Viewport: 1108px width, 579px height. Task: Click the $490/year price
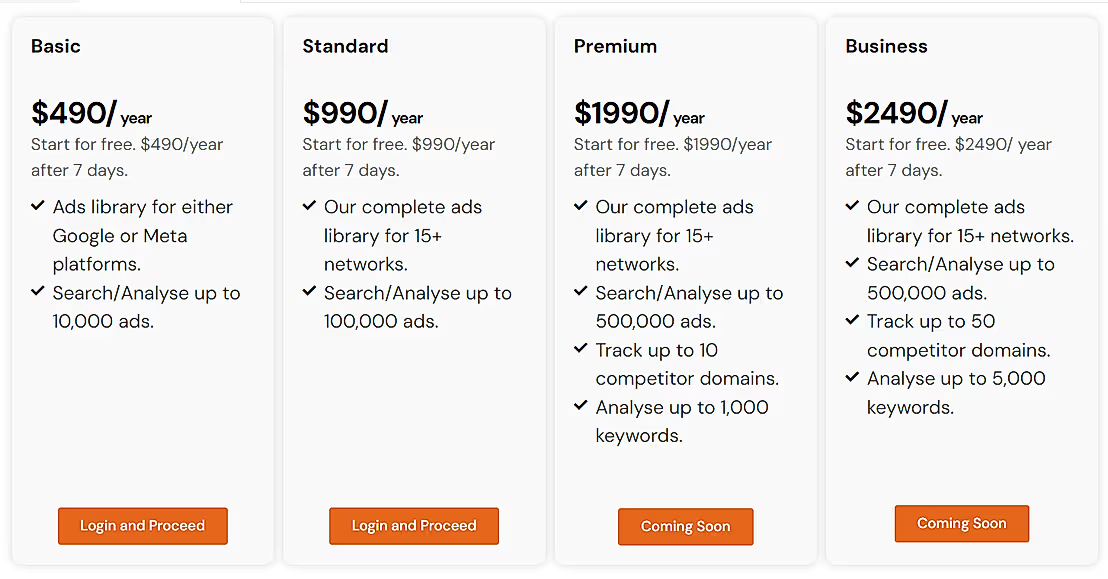pyautogui.click(x=91, y=113)
